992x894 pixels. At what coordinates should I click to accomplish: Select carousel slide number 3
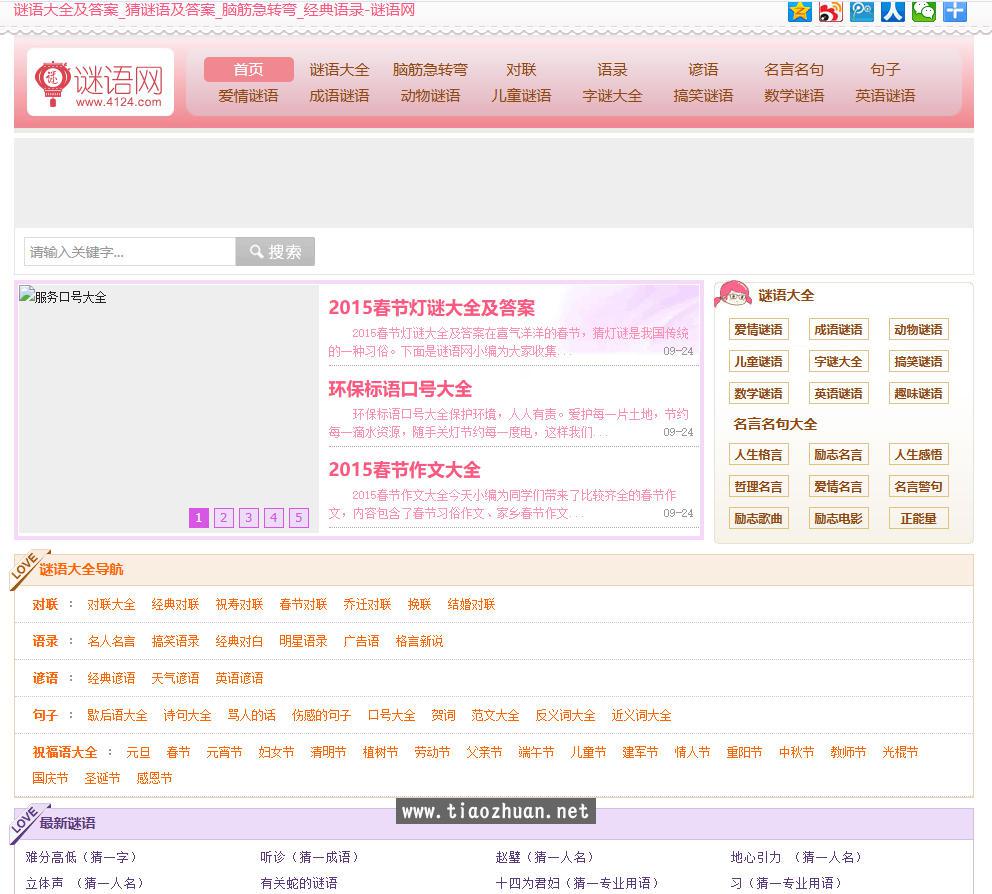click(248, 518)
